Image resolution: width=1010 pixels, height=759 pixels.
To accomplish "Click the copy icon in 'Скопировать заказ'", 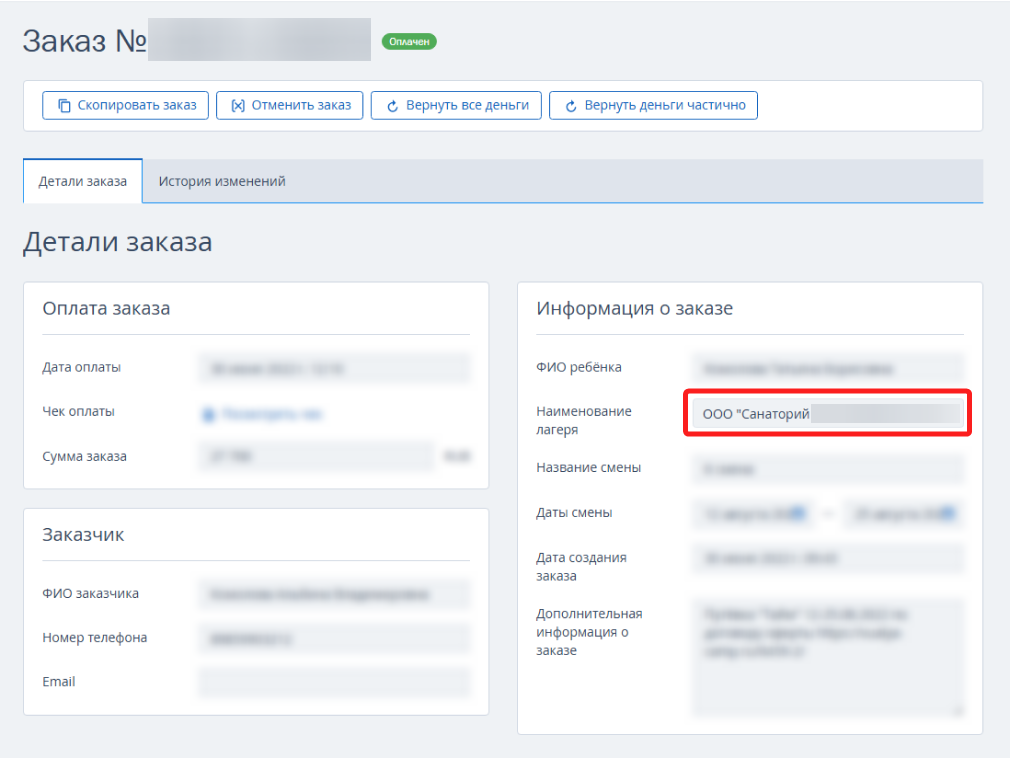I will point(64,106).
